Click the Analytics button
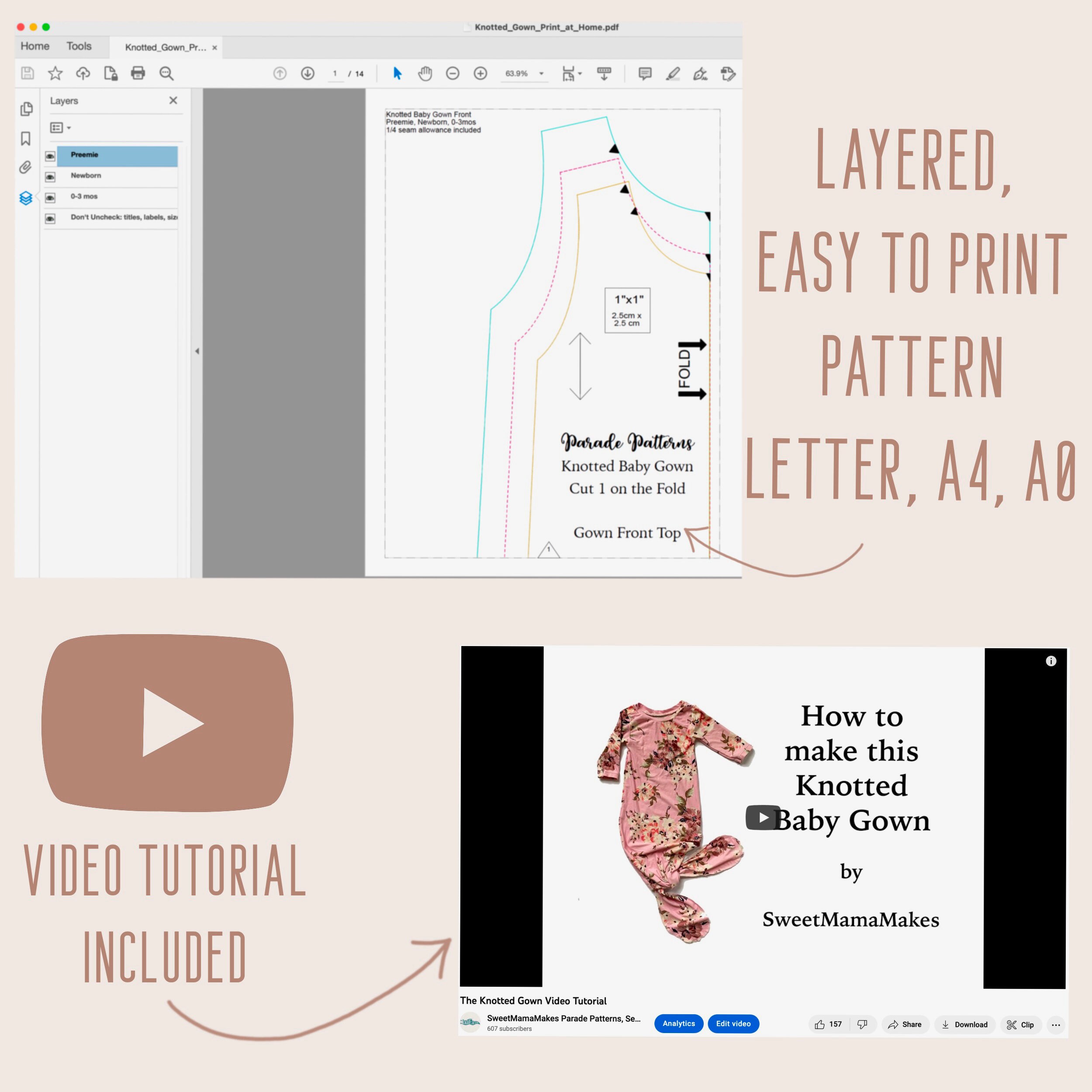The width and height of the screenshot is (1092, 1092). click(x=679, y=1023)
